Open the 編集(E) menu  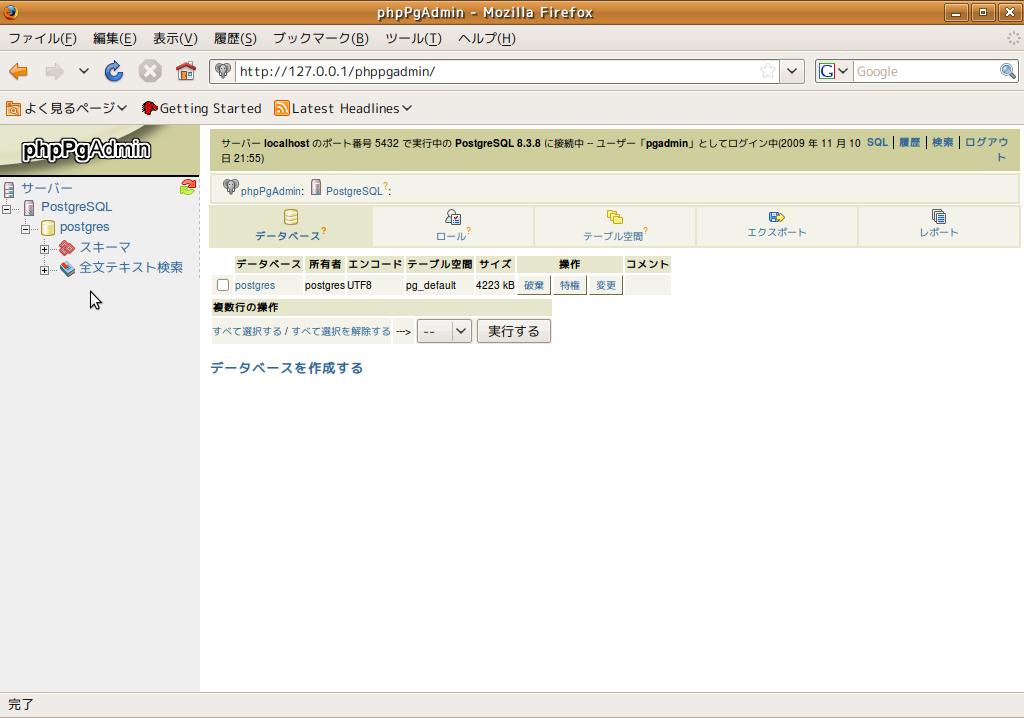(x=115, y=39)
